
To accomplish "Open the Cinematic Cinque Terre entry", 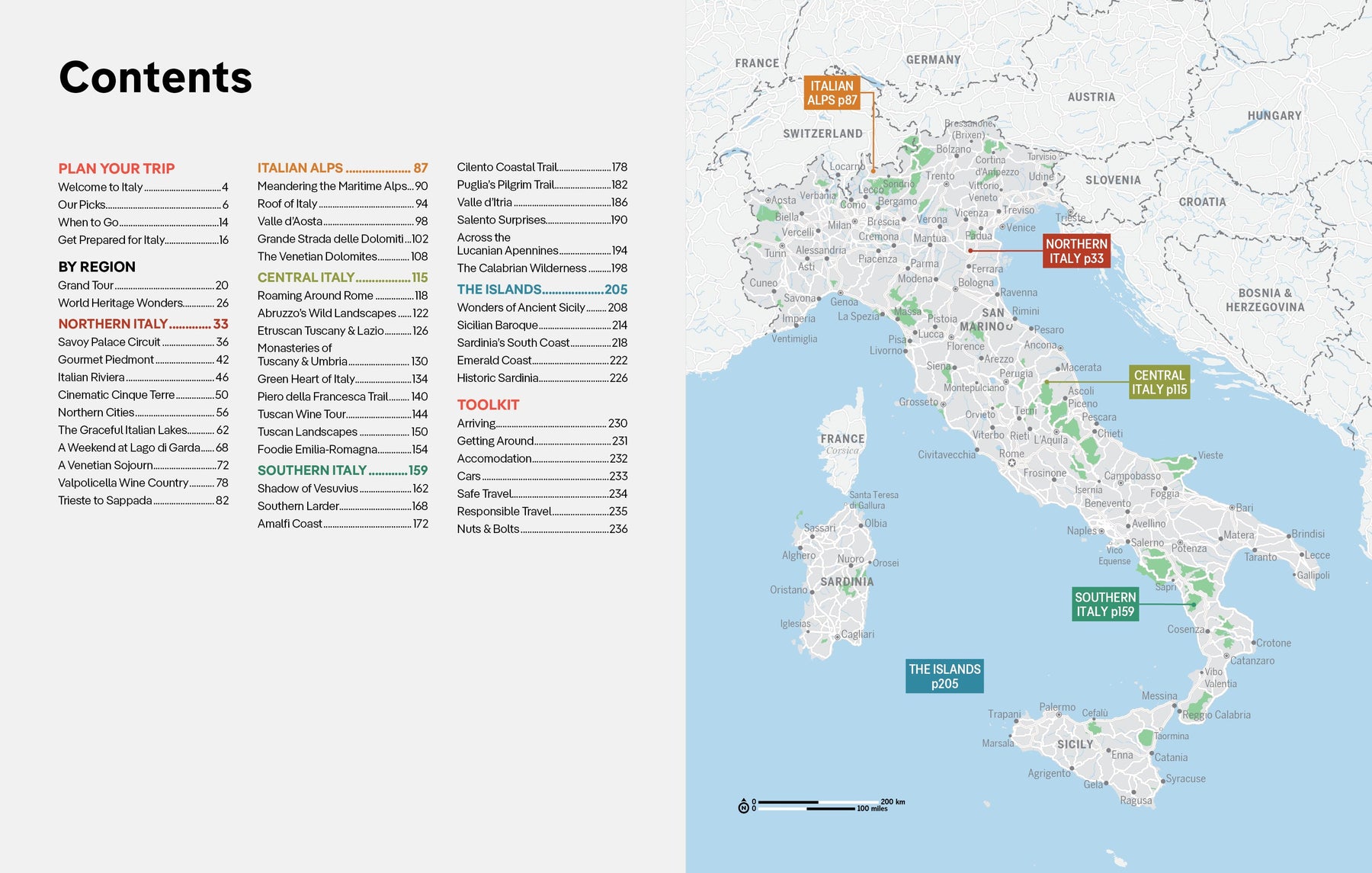I will pyautogui.click(x=143, y=395).
